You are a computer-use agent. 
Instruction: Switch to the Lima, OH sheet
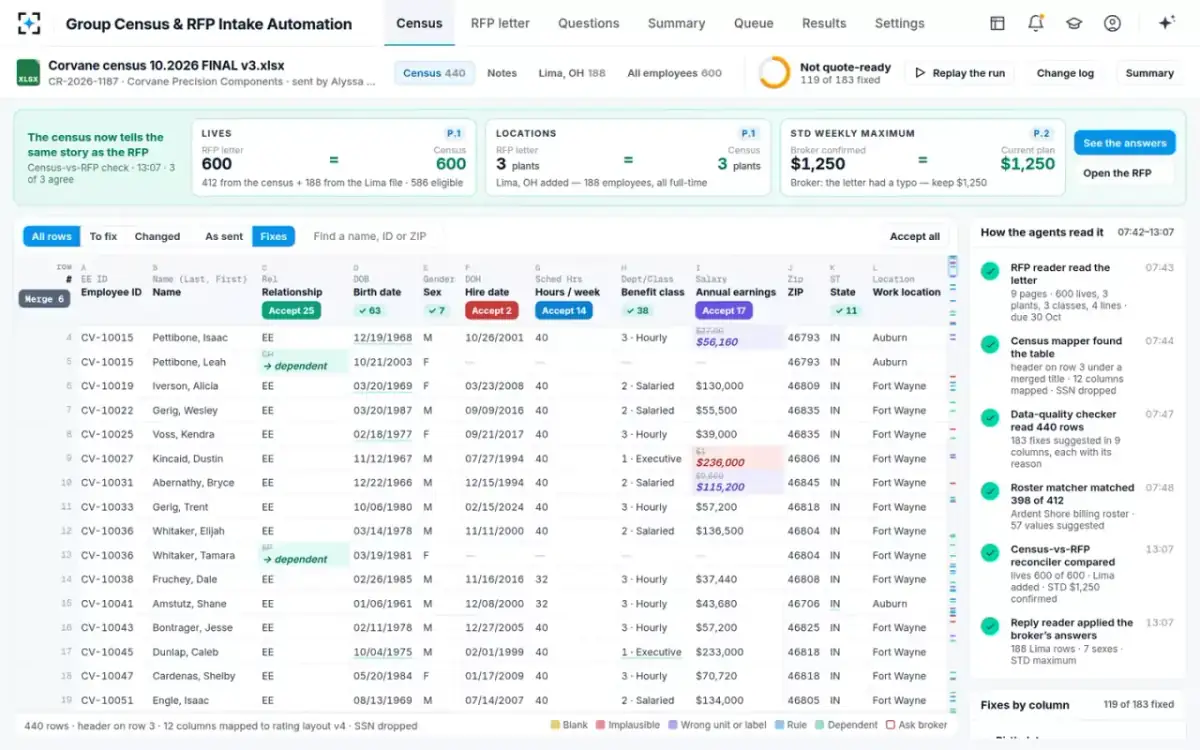click(x=572, y=73)
